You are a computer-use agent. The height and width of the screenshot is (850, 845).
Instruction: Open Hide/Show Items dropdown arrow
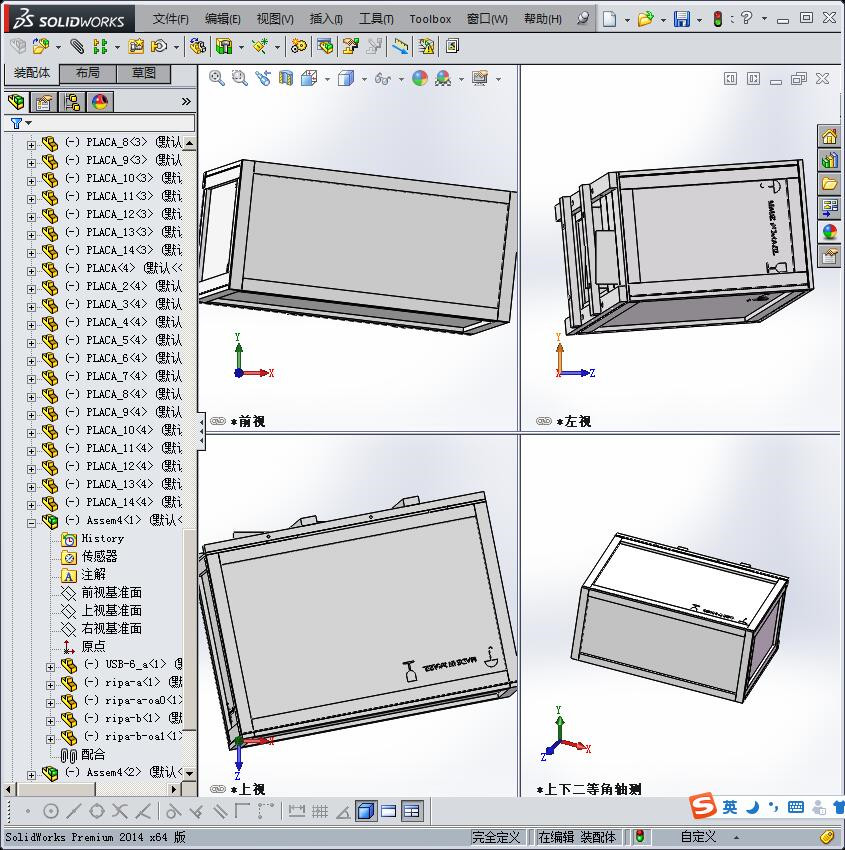point(401,79)
